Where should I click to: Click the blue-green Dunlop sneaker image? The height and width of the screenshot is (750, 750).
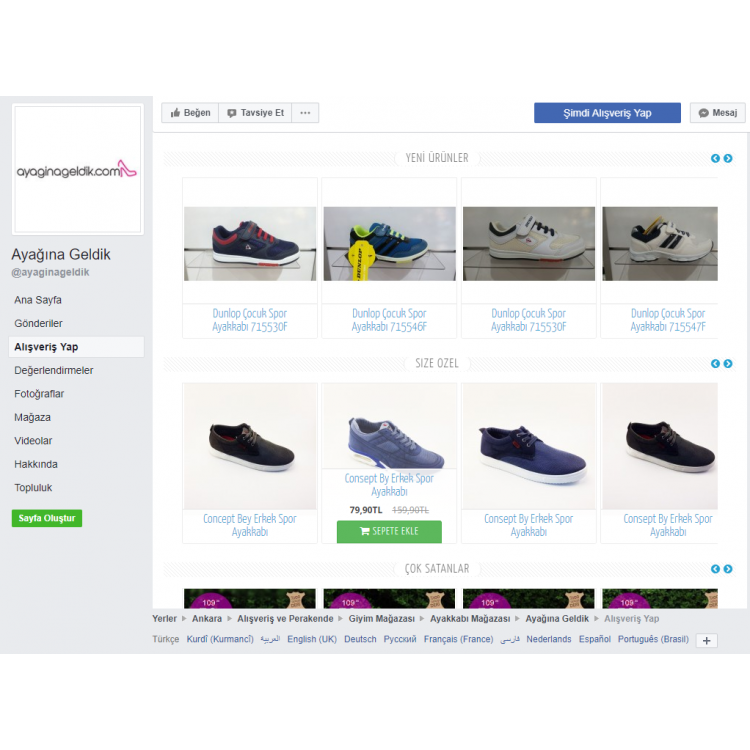tap(389, 244)
